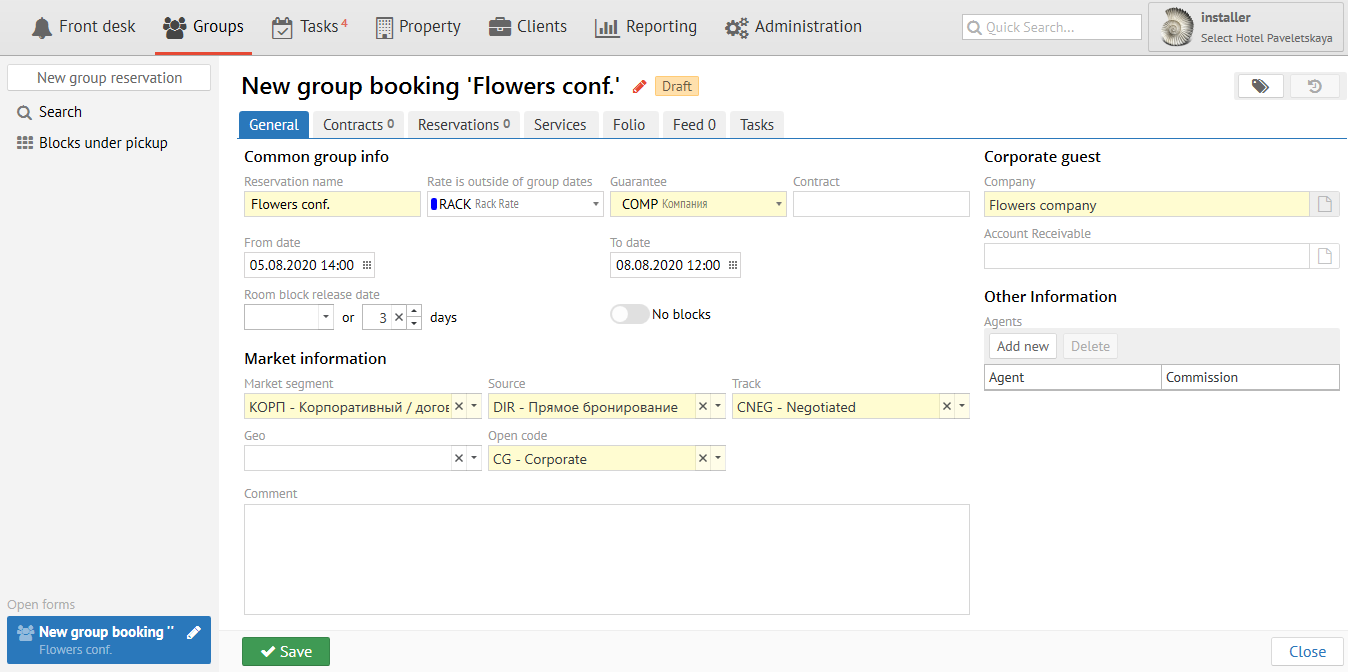1348x672 pixels.
Task: Click the green Save button
Action: pyautogui.click(x=286, y=651)
